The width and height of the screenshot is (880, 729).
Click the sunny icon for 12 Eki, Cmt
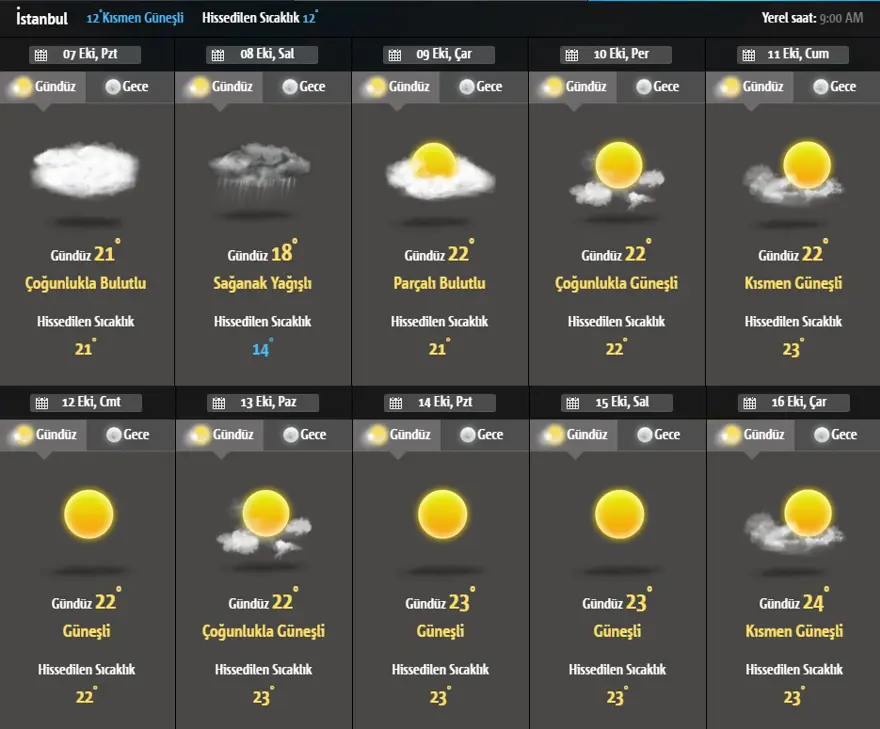[89, 514]
